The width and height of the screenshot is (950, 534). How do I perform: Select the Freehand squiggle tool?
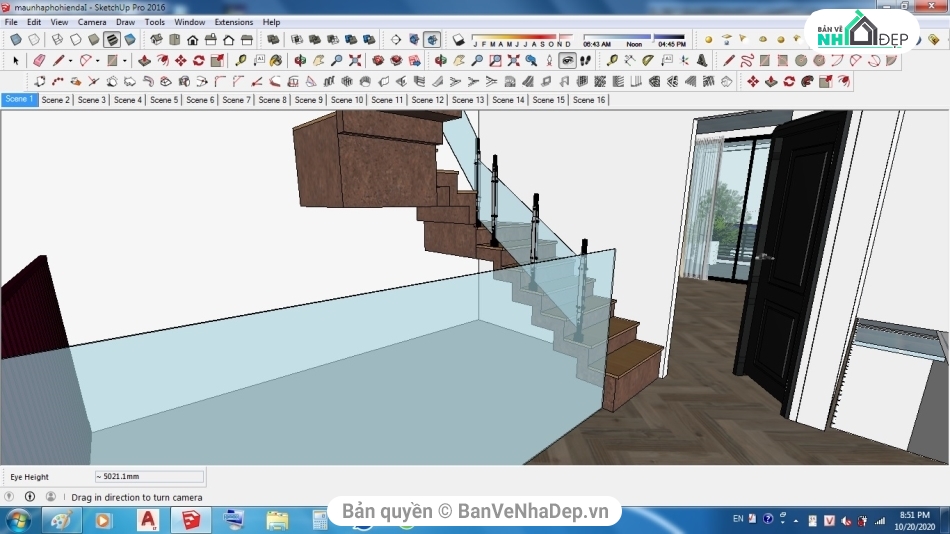point(746,61)
